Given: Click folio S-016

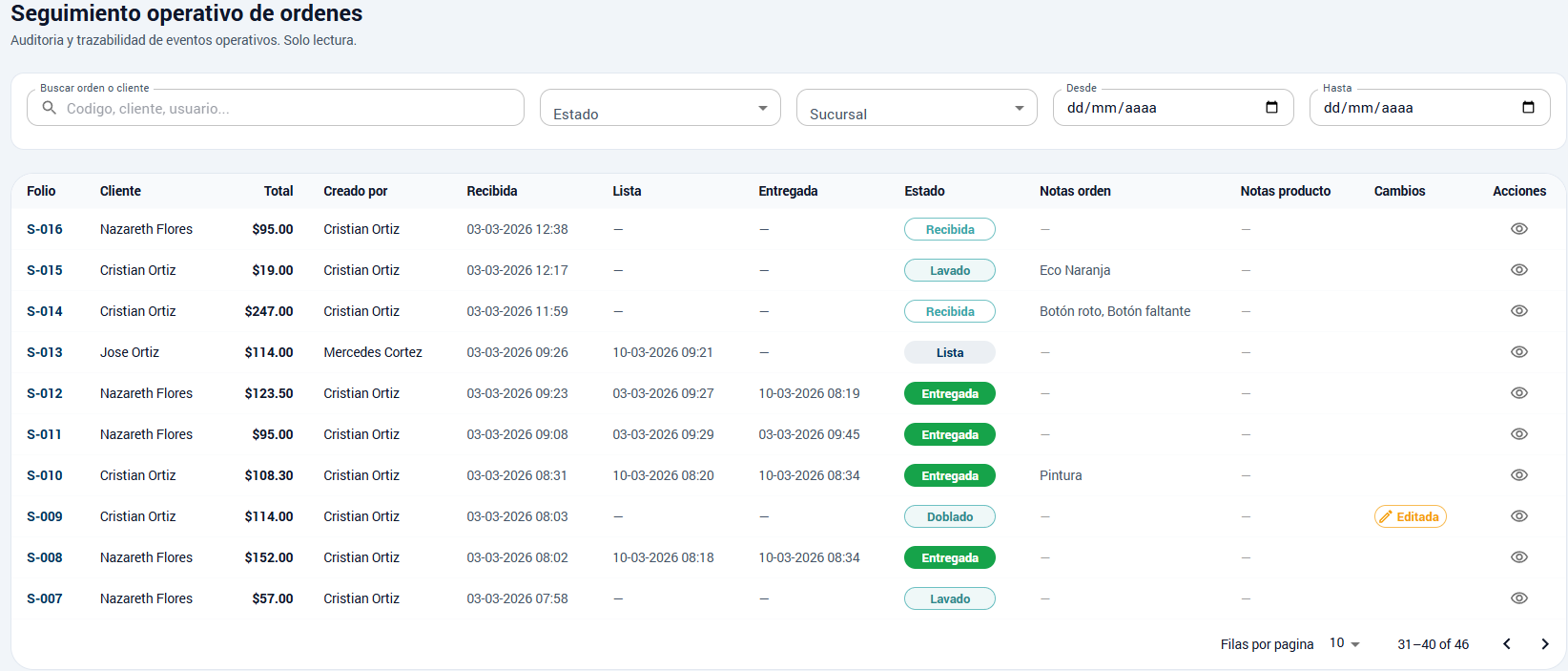Looking at the screenshot, I should point(45,229).
